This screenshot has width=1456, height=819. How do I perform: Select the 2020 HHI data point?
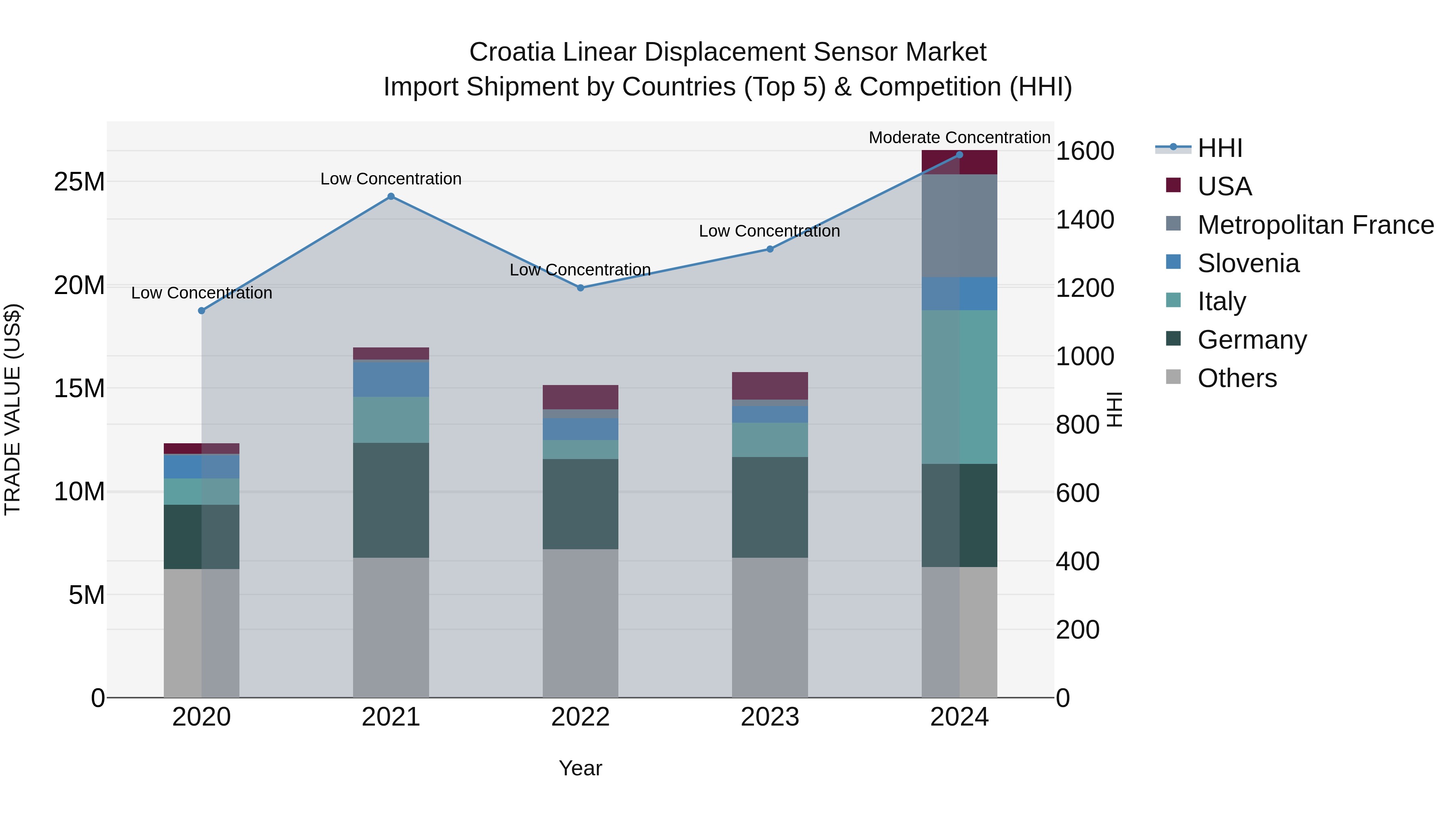point(201,311)
